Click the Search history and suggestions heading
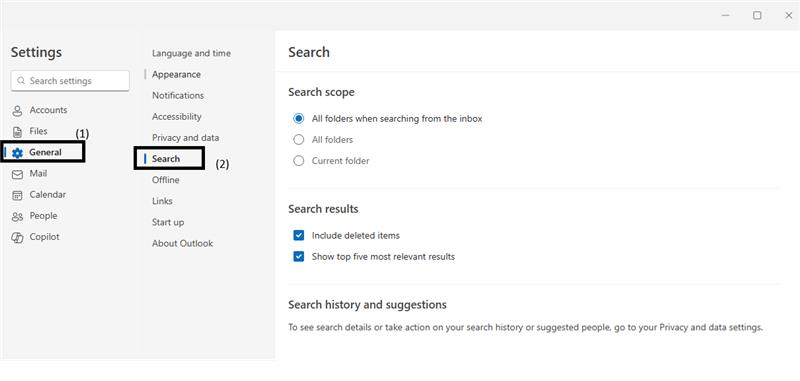The height and width of the screenshot is (381, 800). (367, 305)
